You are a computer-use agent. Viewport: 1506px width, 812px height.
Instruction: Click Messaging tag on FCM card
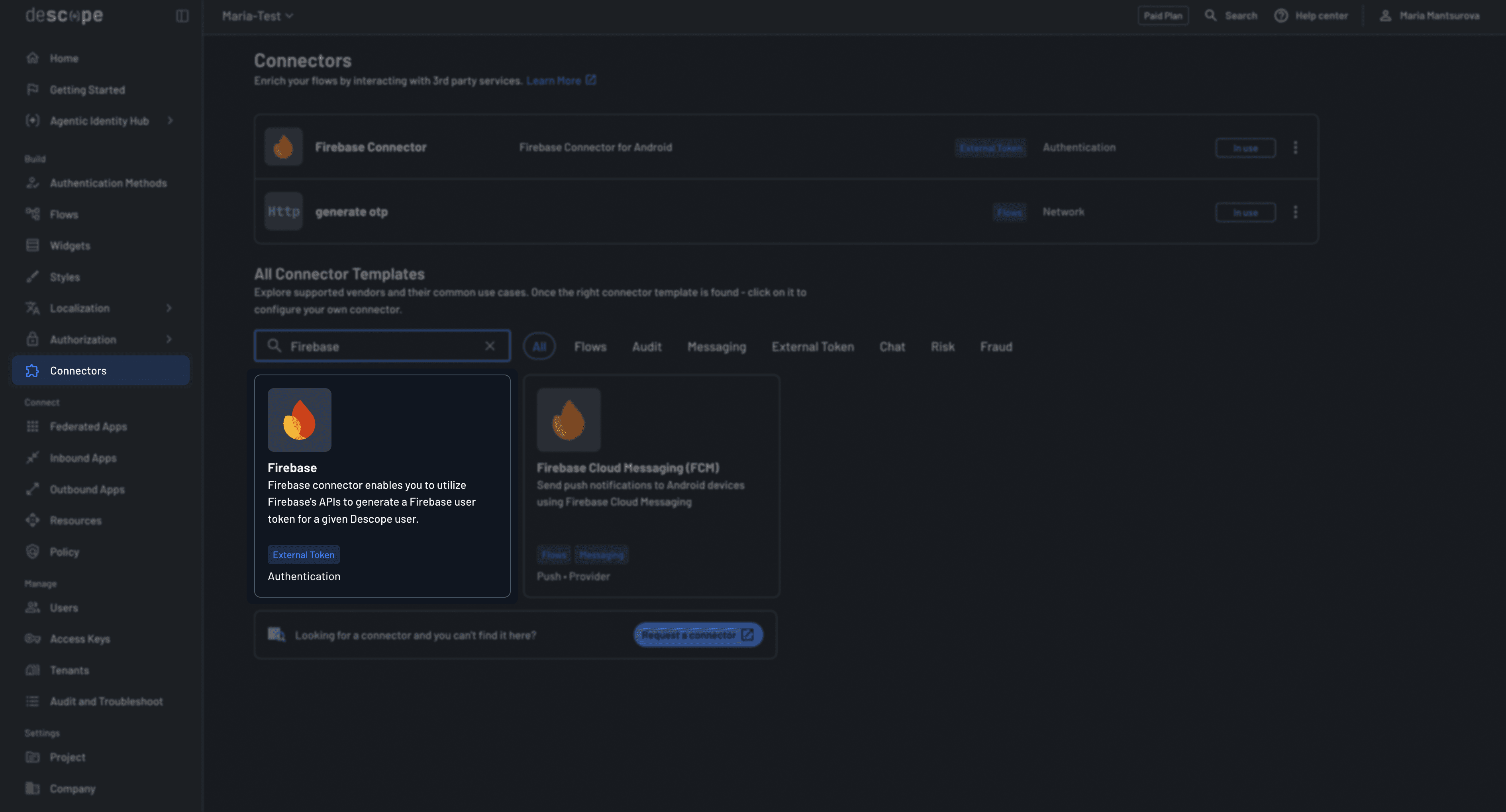602,555
